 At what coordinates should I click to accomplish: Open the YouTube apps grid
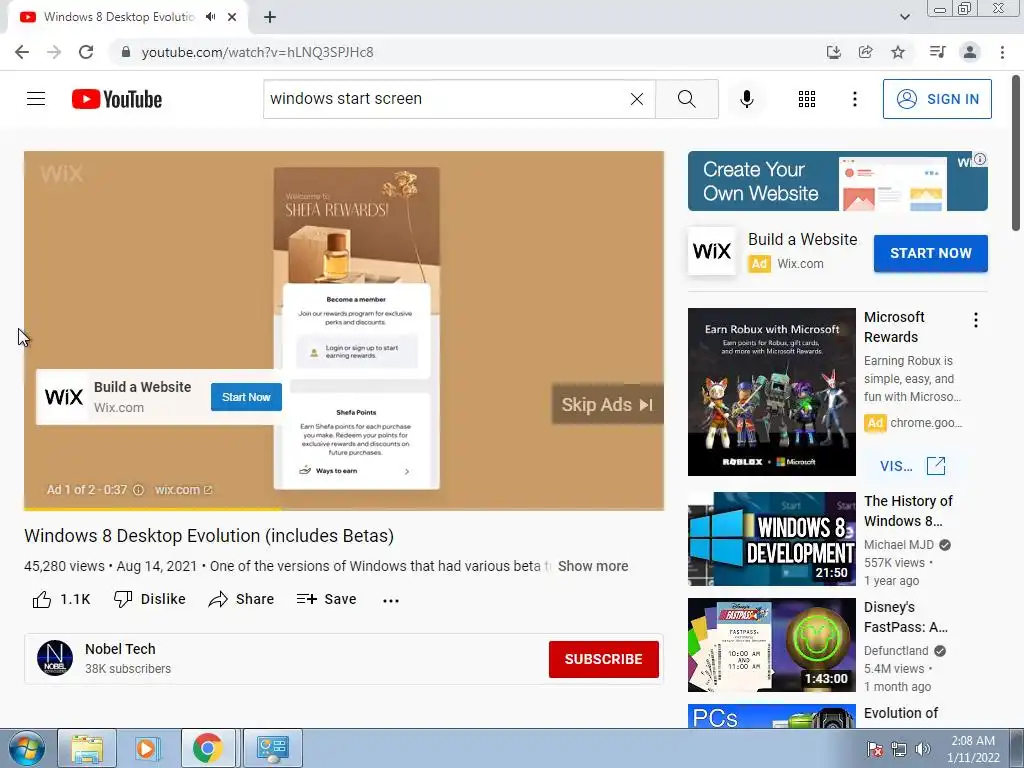point(807,99)
